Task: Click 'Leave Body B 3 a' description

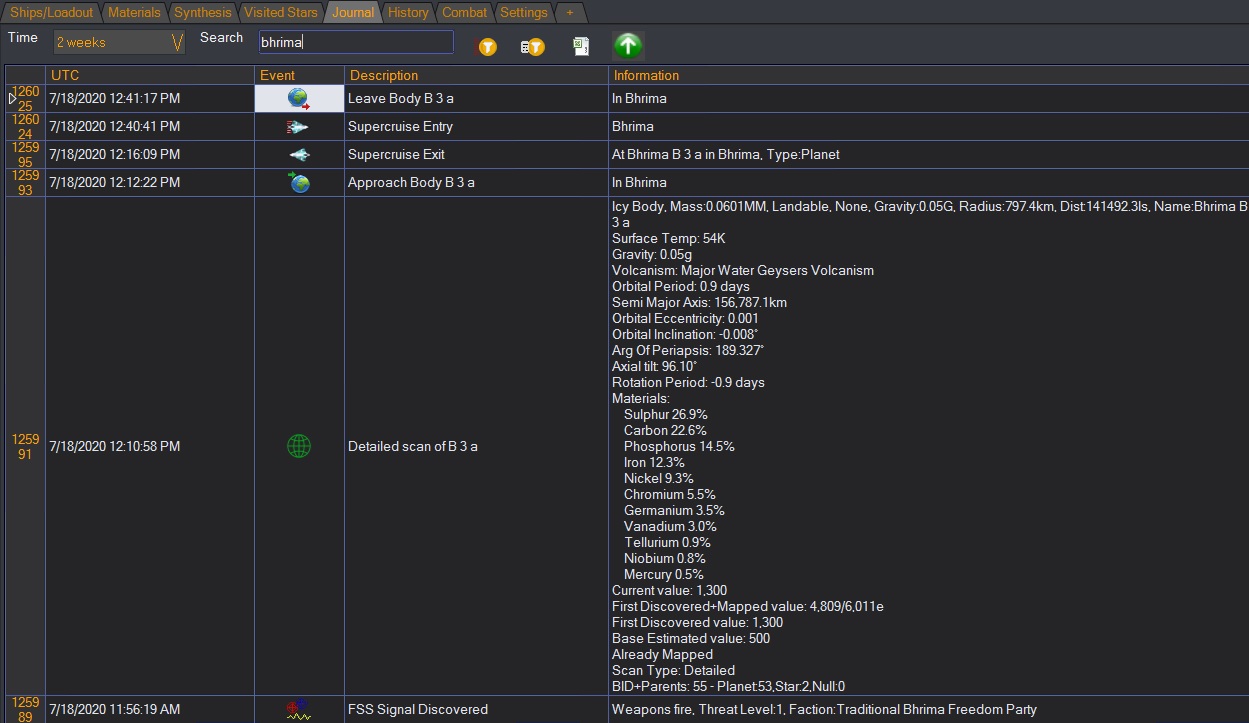Action: (400, 99)
